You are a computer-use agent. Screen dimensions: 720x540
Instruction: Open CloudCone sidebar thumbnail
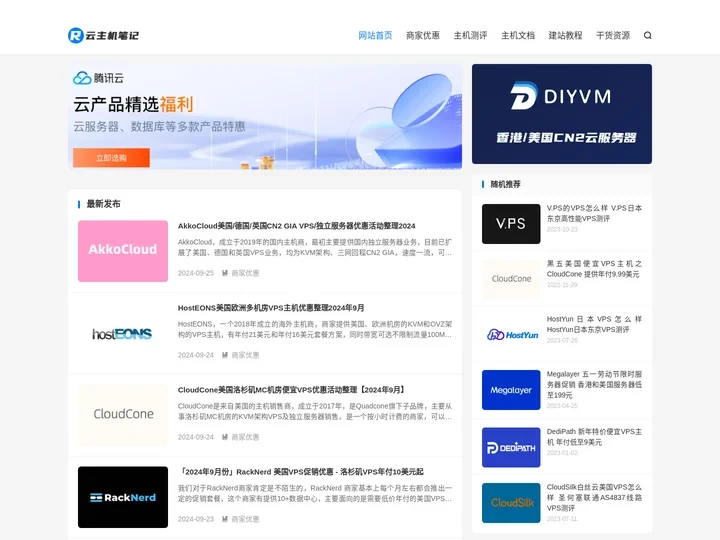pyautogui.click(x=511, y=279)
